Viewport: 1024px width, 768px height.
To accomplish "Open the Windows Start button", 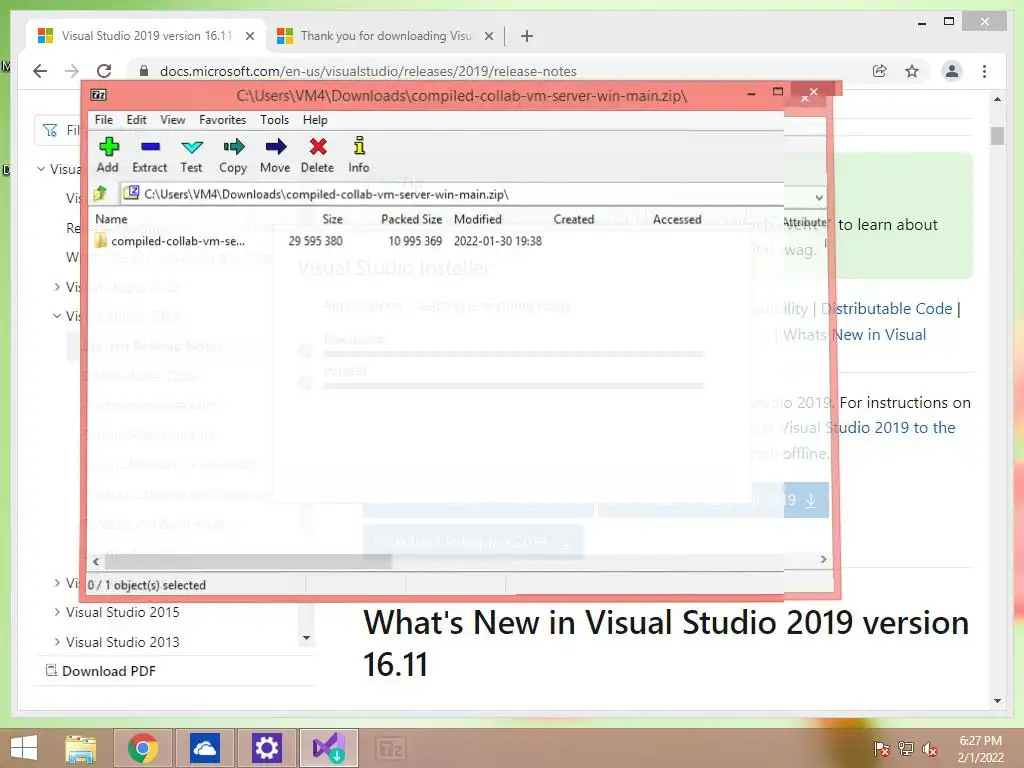I will tap(24, 748).
